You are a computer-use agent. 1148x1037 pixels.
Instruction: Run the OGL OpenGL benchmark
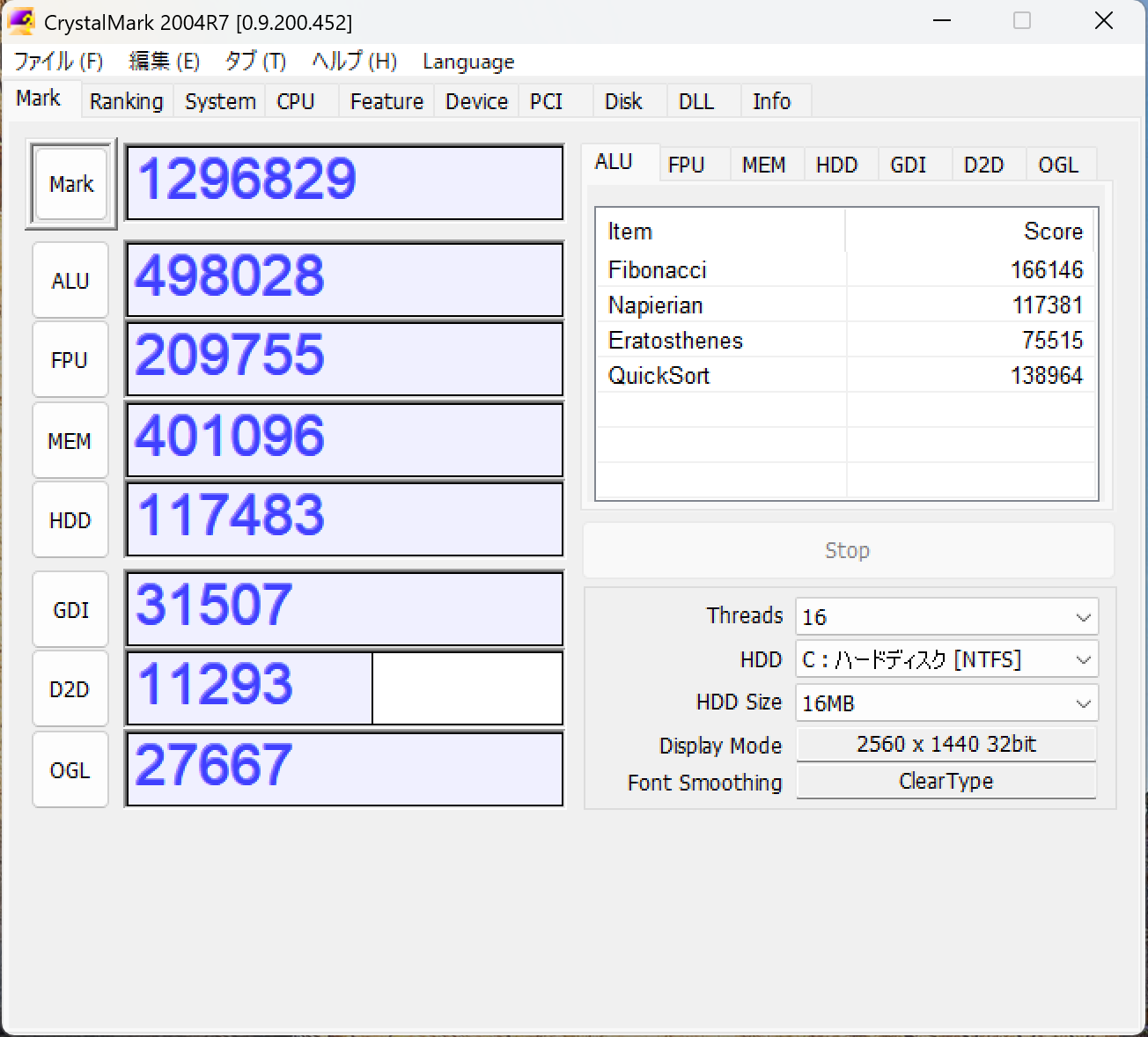click(x=70, y=770)
